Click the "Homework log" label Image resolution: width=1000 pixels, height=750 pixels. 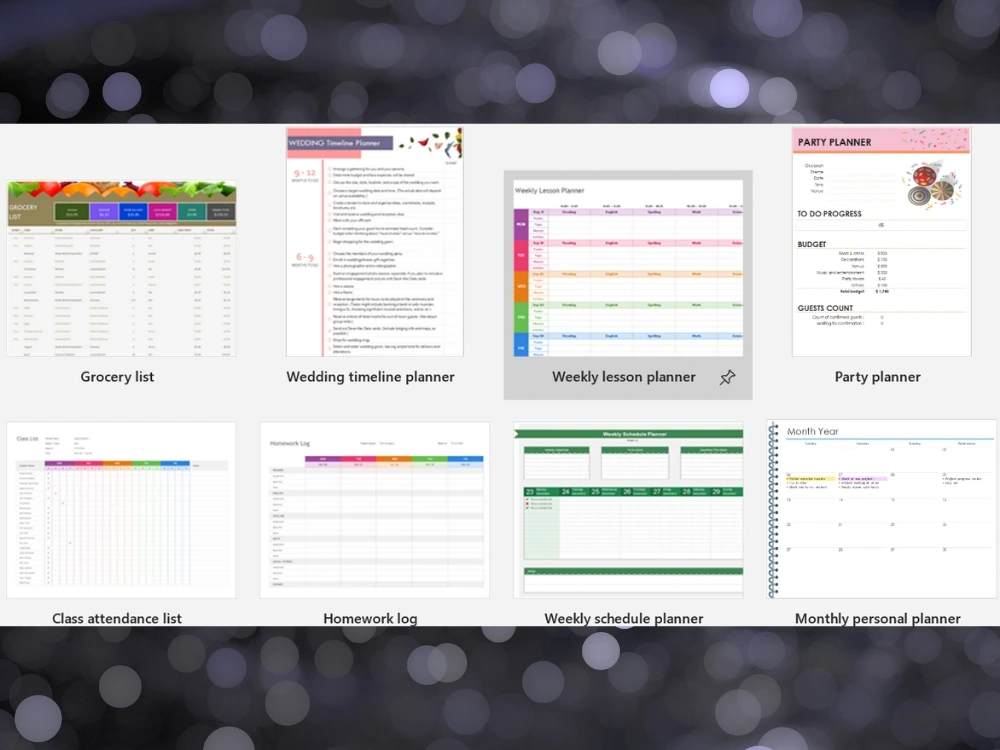point(371,618)
